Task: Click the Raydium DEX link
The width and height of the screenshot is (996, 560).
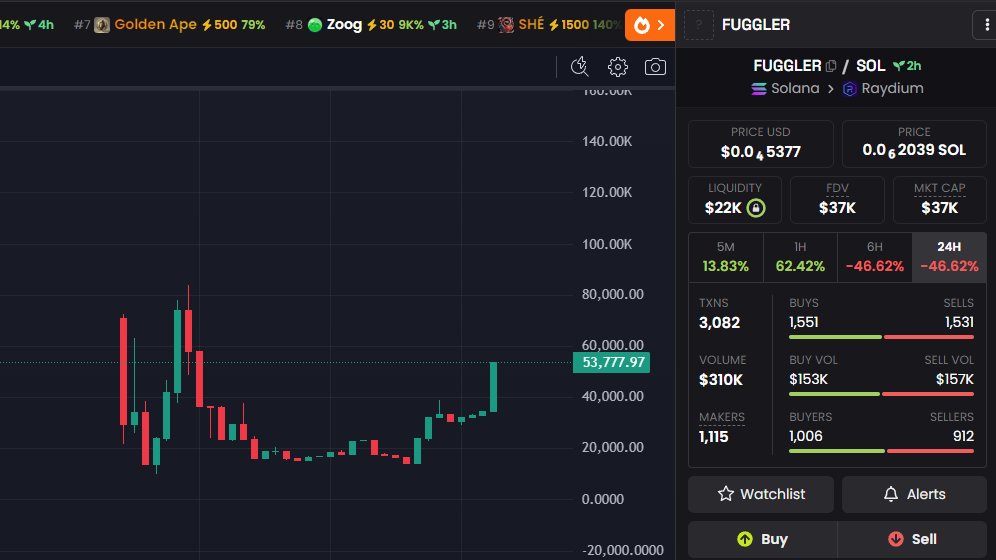Action: click(883, 89)
